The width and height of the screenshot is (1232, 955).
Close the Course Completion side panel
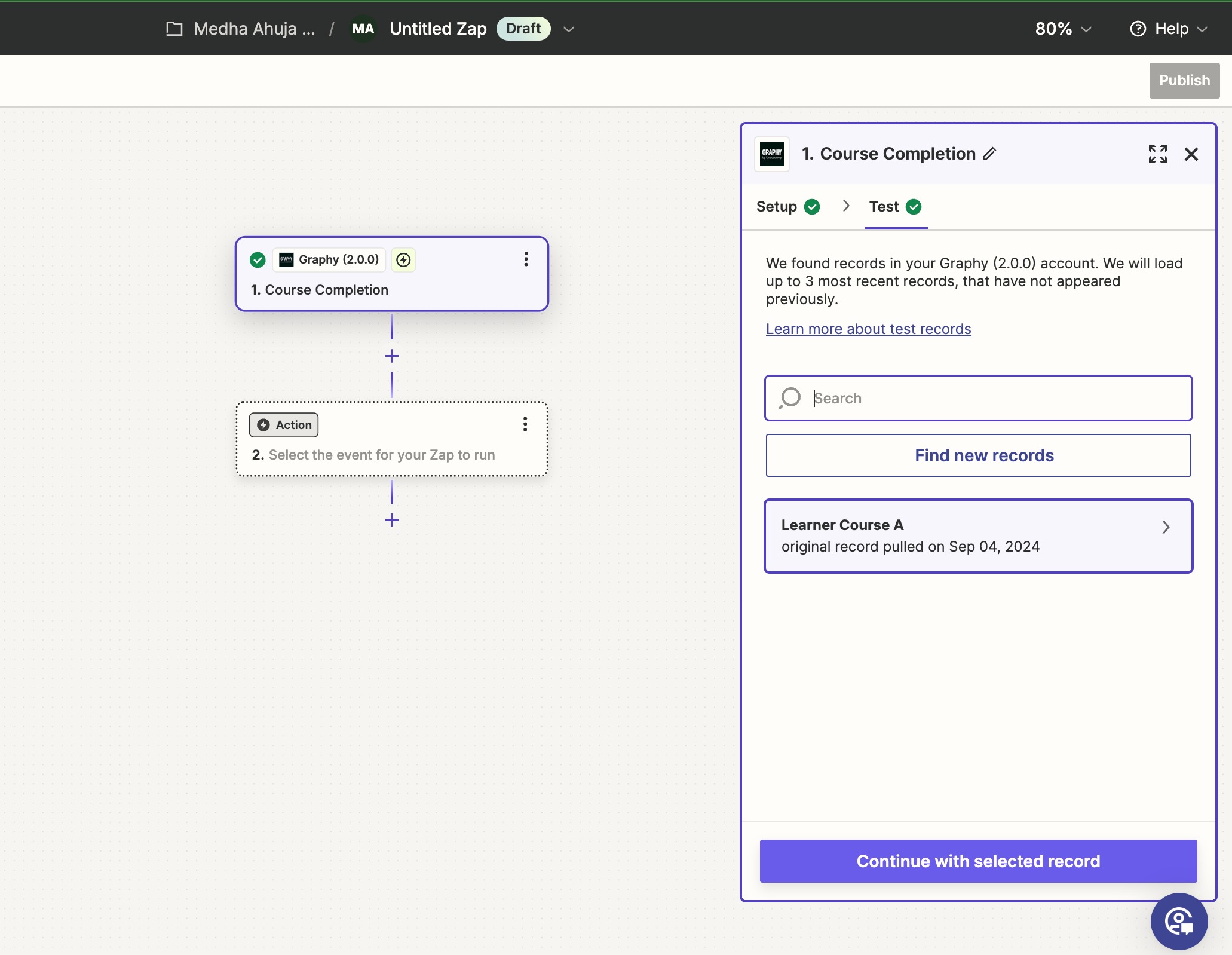coord(1191,154)
